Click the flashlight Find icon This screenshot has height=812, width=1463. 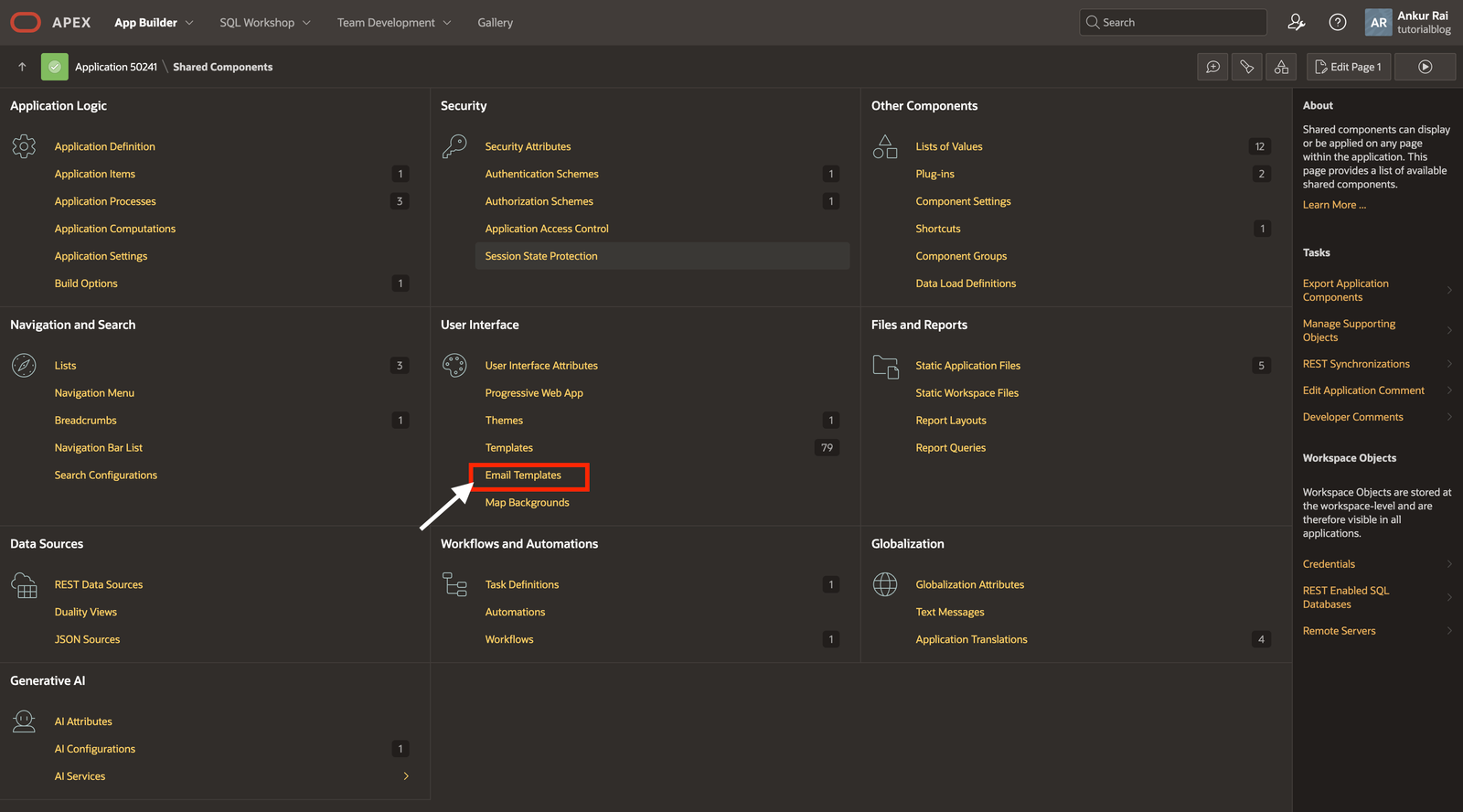(x=1246, y=67)
